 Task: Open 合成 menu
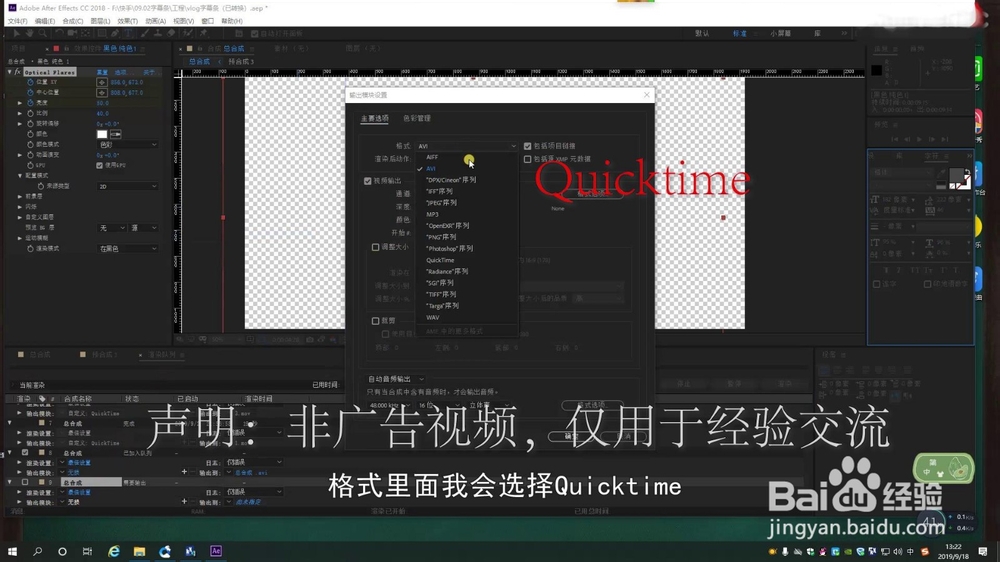[73, 21]
